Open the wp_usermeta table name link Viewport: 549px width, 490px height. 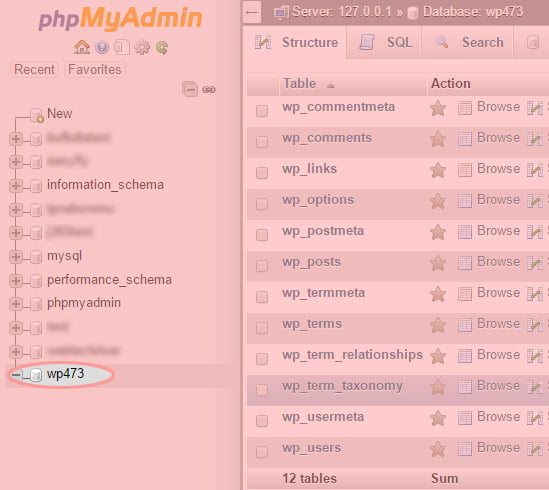pos(323,417)
